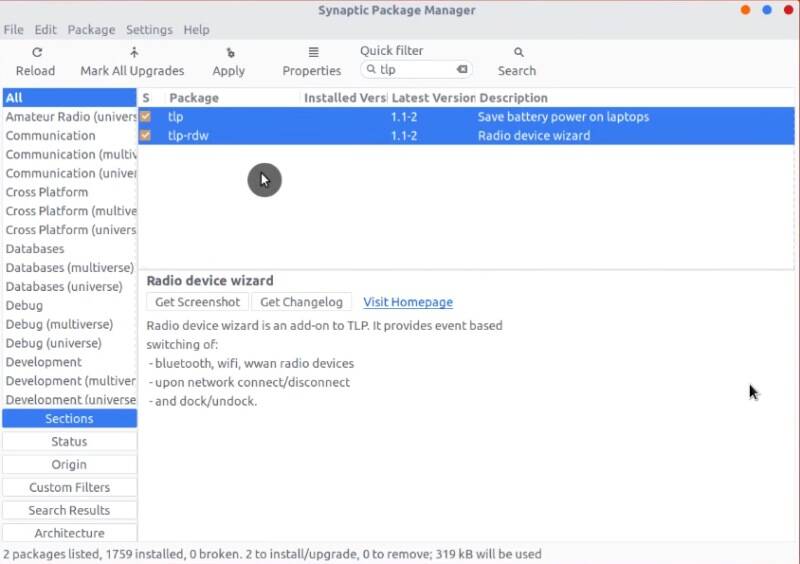Switch to the Status filter view

(69, 442)
